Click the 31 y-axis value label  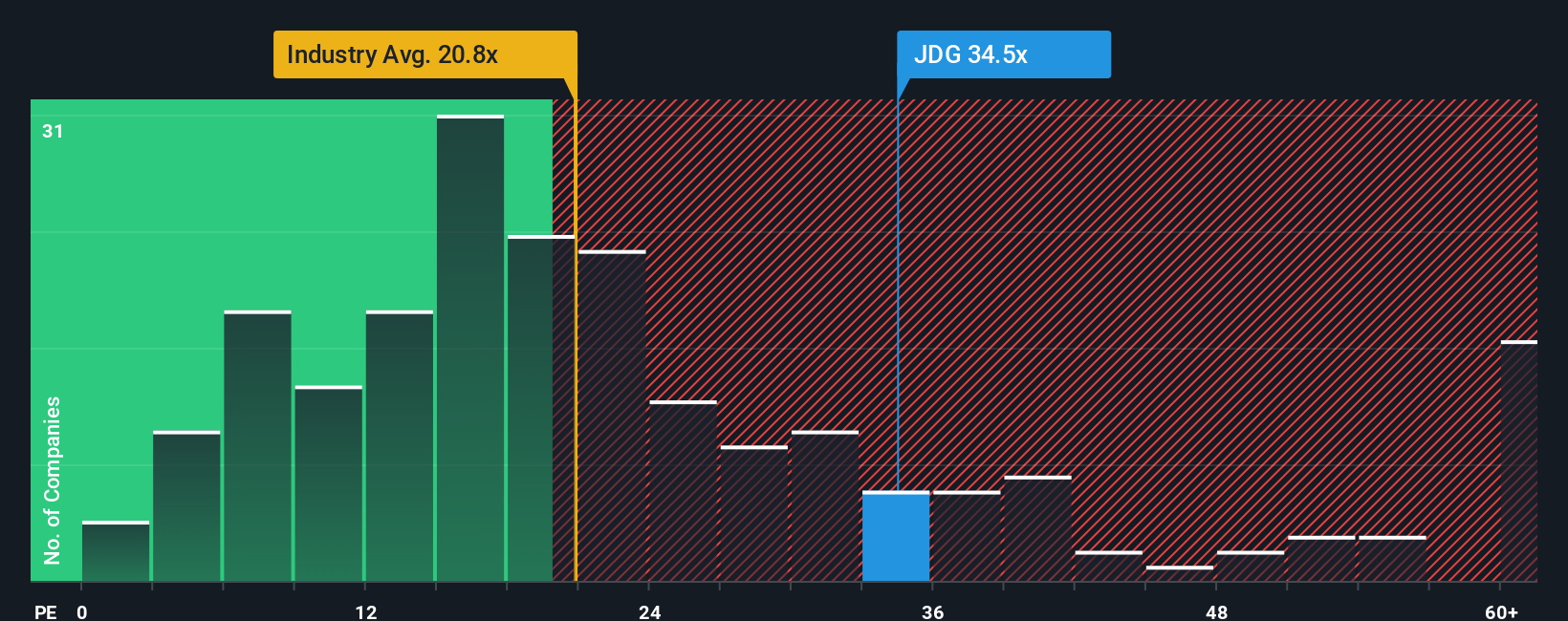pyautogui.click(x=53, y=131)
